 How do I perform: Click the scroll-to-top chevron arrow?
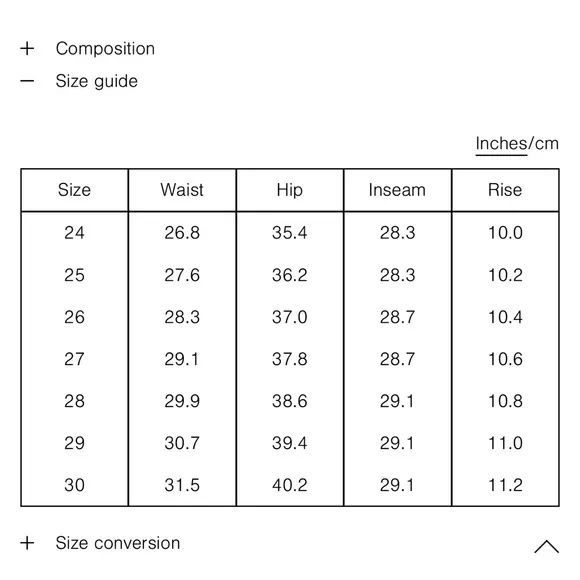pos(546,546)
